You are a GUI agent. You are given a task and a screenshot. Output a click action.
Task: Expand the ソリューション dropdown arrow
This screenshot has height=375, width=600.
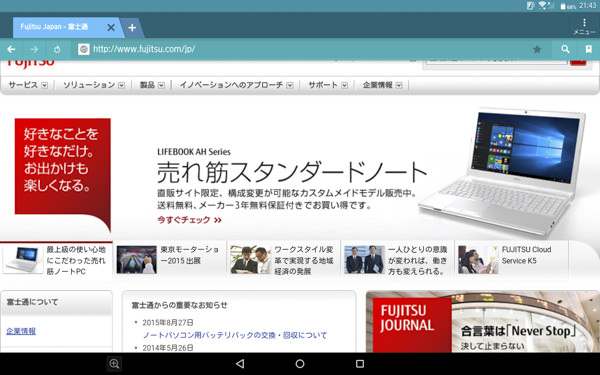coord(121,85)
